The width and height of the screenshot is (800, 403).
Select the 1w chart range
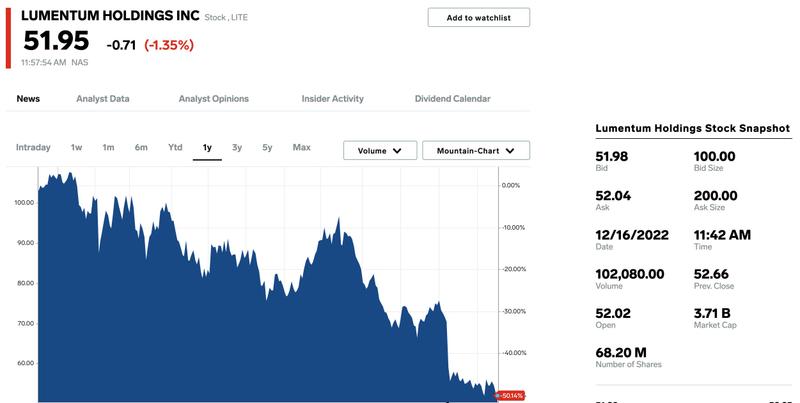[x=77, y=147]
